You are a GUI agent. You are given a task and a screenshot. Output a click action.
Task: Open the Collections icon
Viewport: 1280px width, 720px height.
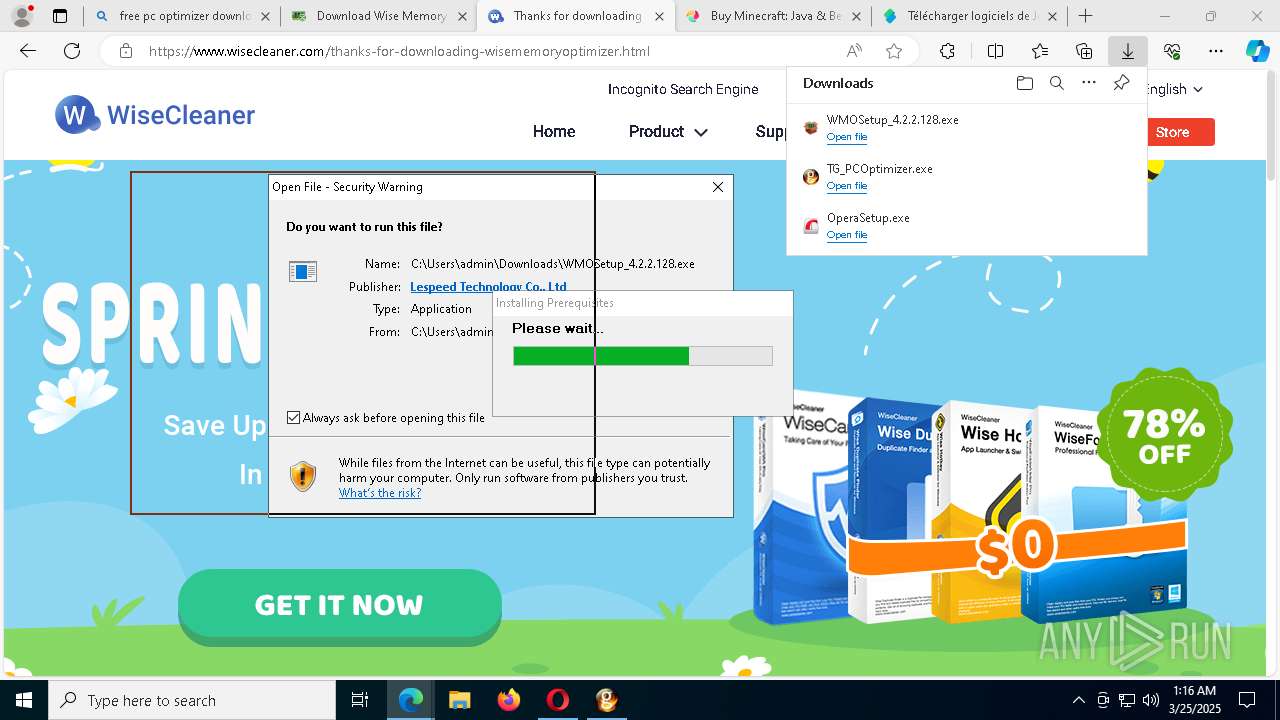tap(1084, 51)
